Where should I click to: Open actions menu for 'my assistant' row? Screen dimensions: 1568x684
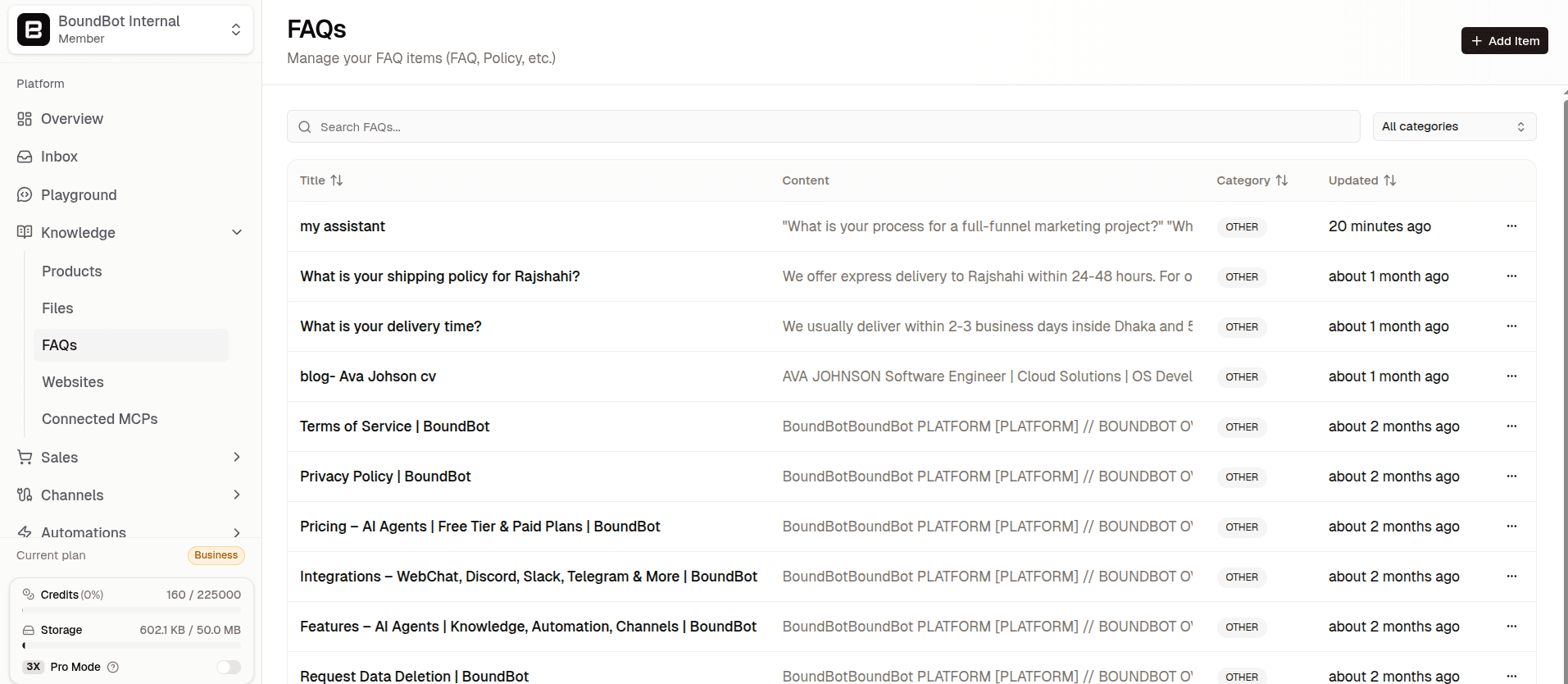click(x=1511, y=226)
